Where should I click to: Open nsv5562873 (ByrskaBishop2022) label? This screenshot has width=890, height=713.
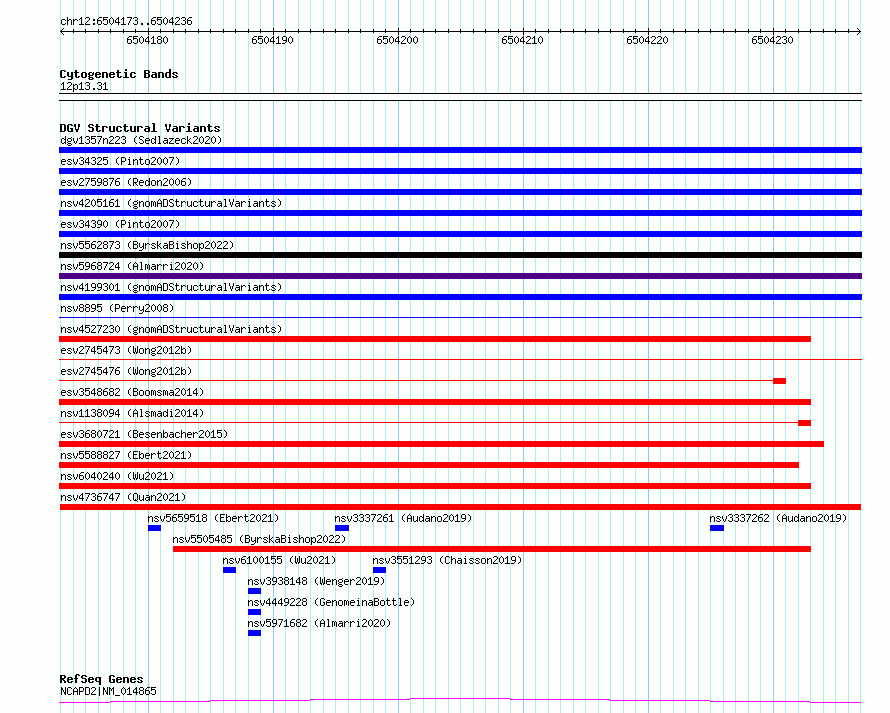147,245
